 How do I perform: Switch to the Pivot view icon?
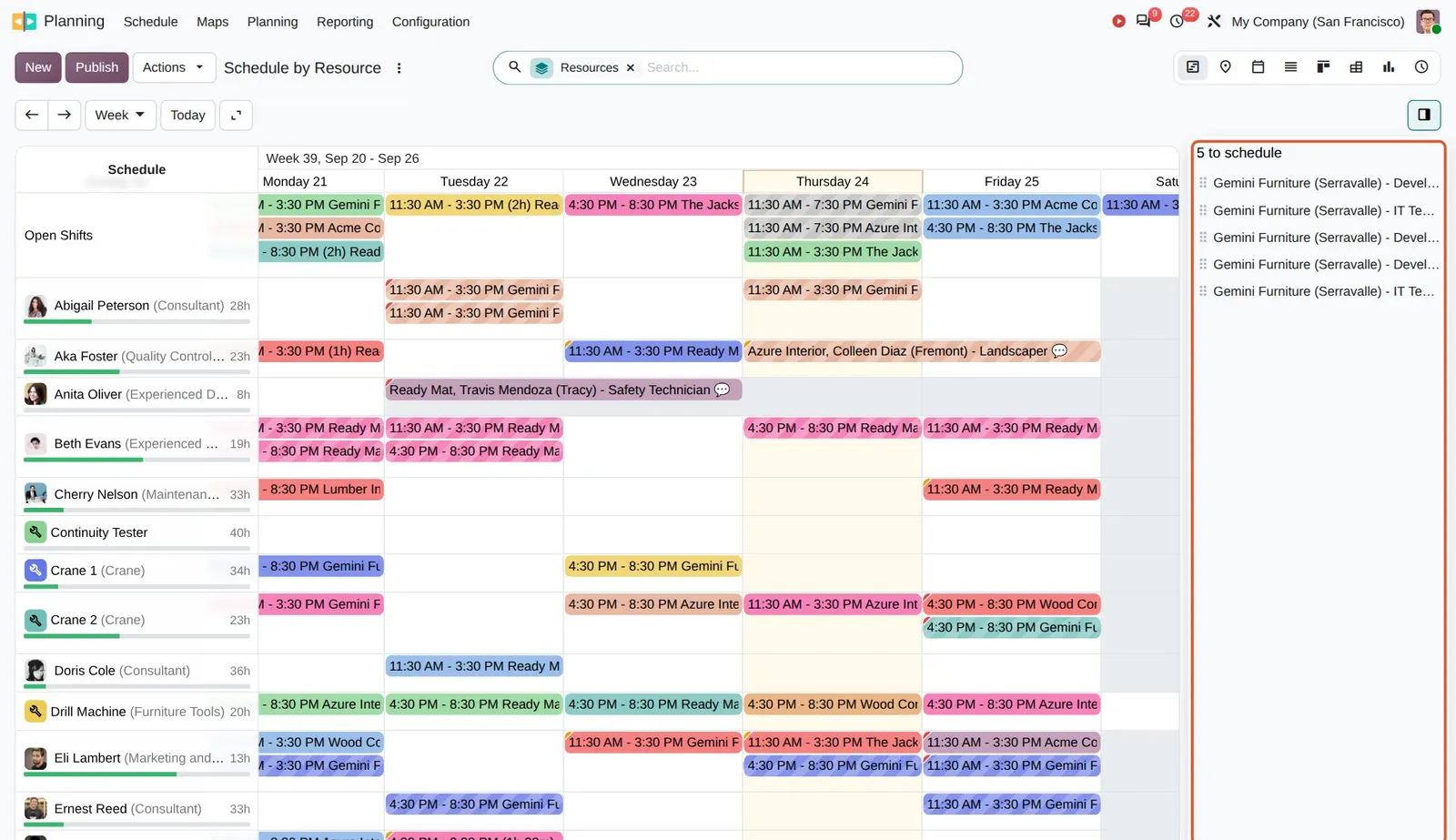[x=1356, y=66]
